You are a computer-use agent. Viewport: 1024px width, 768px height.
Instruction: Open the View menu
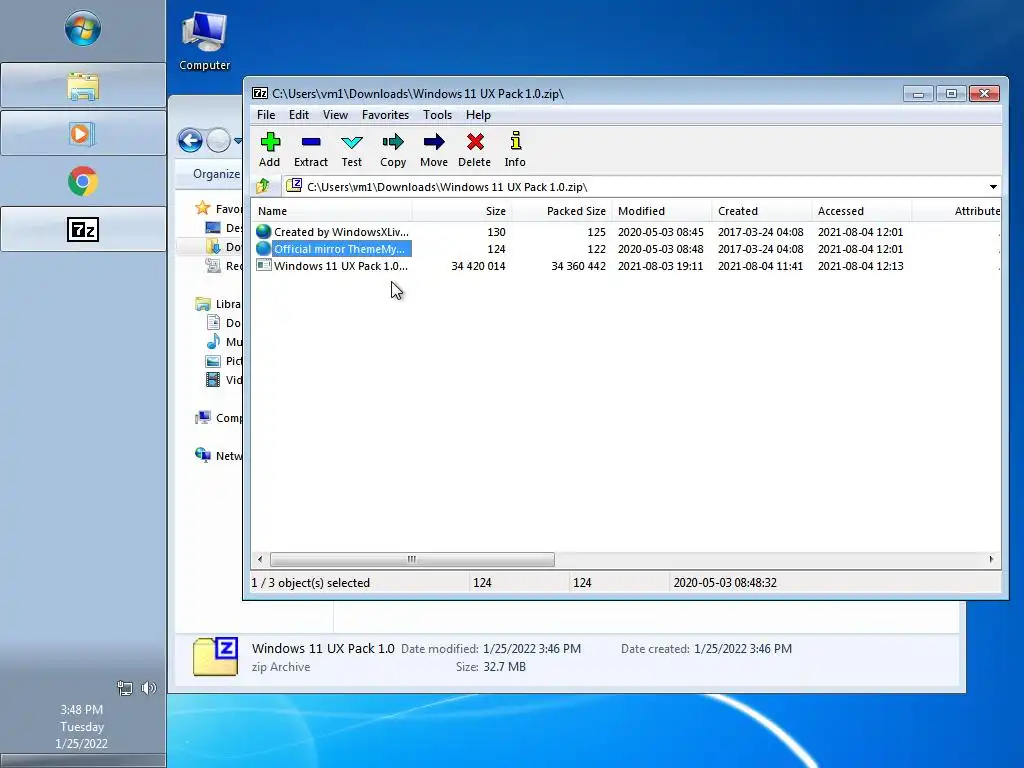point(335,115)
